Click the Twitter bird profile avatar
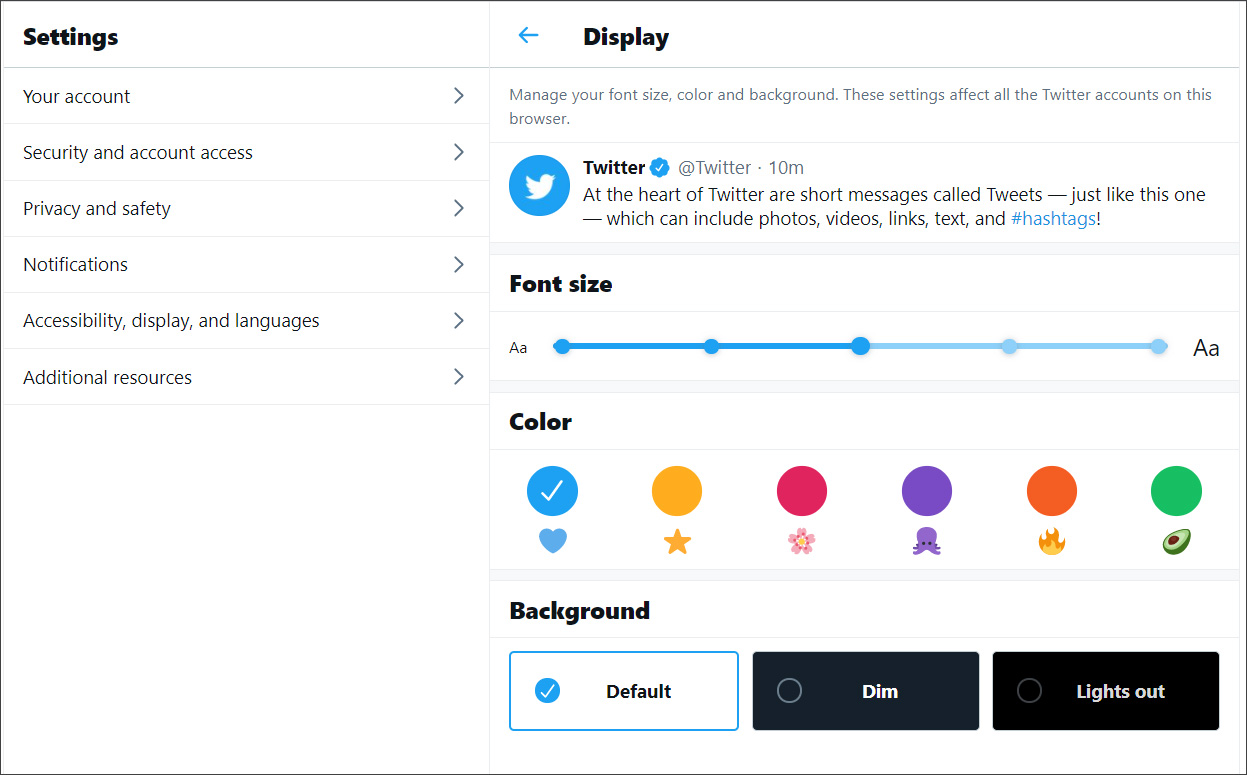This screenshot has height=775, width=1247. 539,186
